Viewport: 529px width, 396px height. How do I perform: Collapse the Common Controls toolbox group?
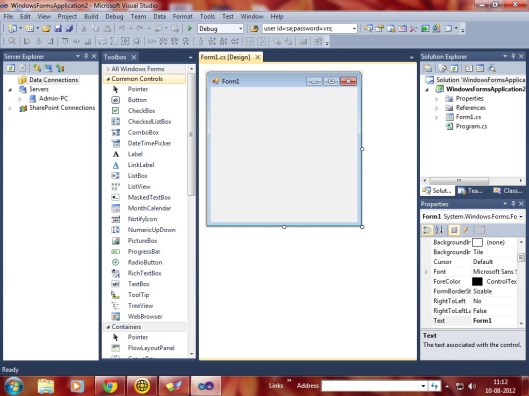108,79
